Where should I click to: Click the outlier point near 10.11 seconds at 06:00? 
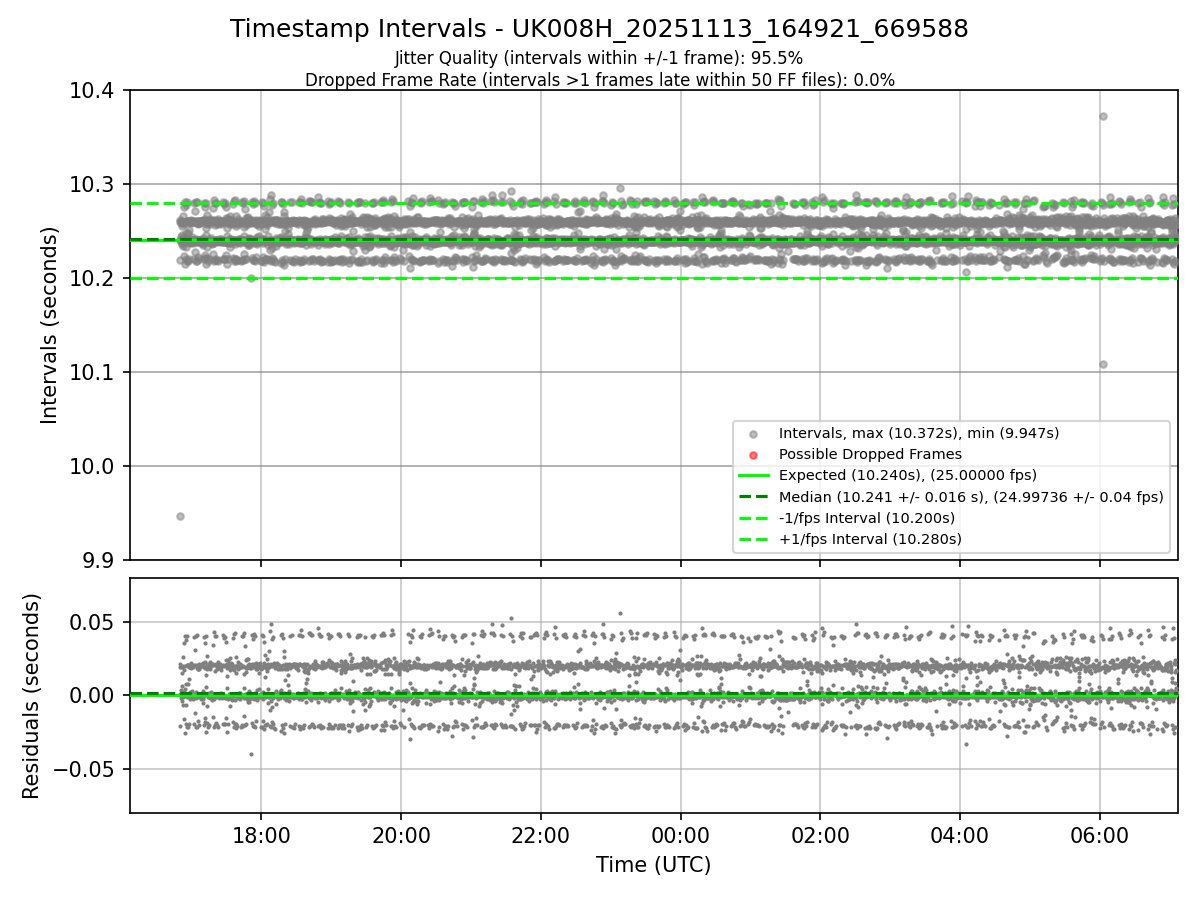click(1103, 364)
